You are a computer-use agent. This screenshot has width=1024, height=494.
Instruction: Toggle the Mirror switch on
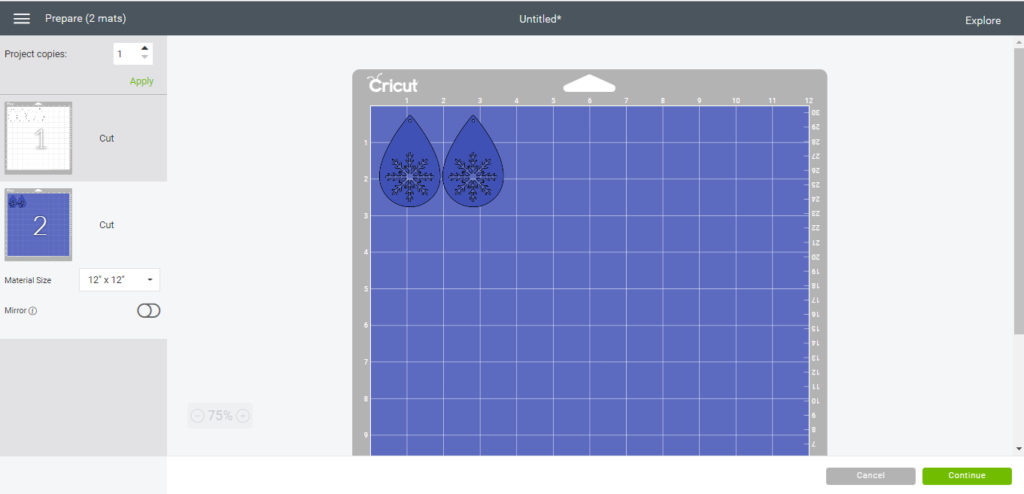148,311
